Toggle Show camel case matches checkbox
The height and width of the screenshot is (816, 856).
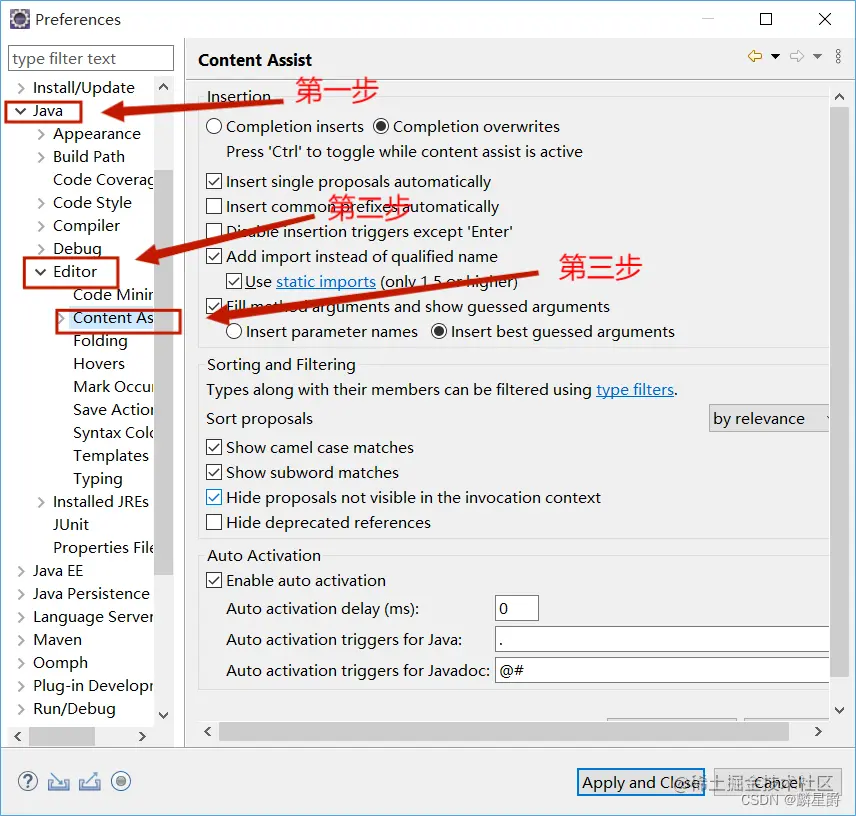214,448
